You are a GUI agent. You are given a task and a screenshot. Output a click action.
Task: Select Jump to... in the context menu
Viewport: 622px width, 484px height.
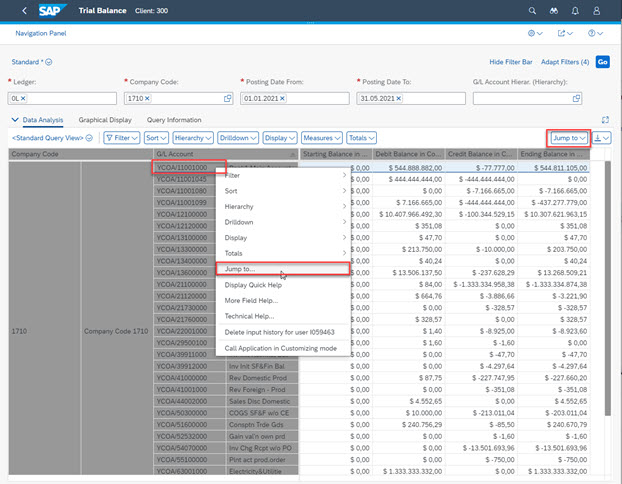point(283,269)
